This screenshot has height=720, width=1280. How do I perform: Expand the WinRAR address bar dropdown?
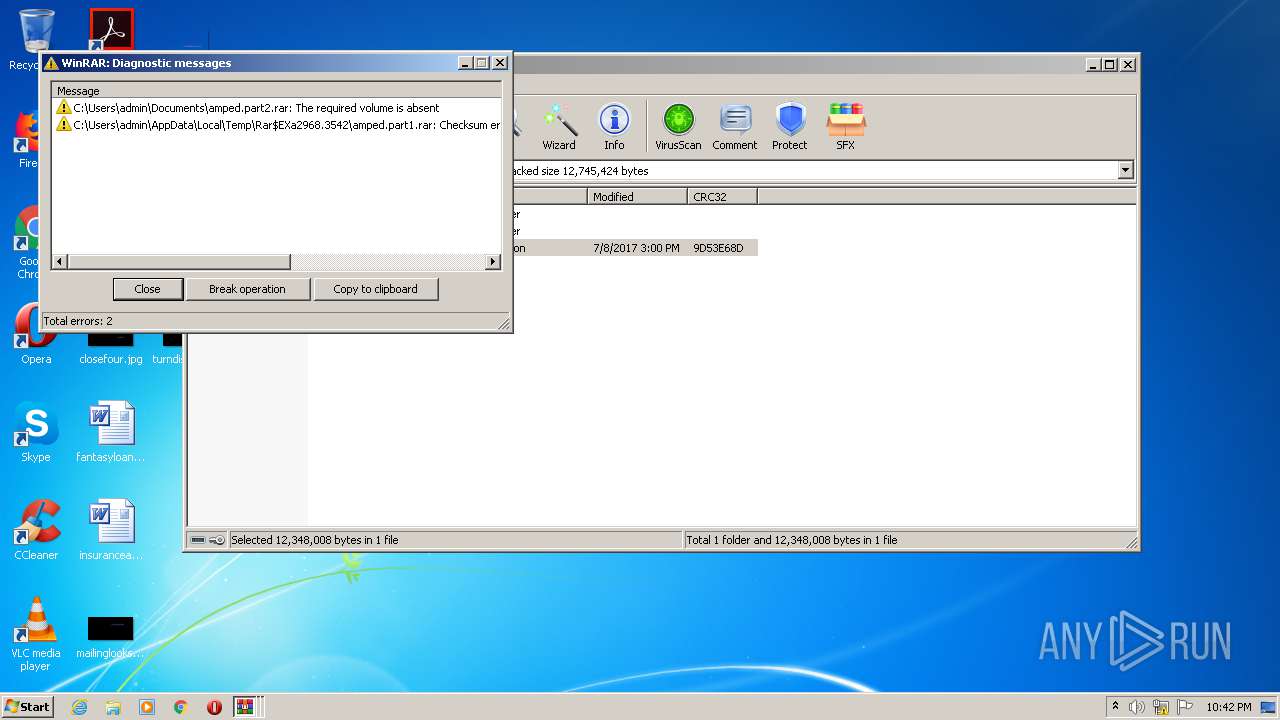click(x=1126, y=171)
